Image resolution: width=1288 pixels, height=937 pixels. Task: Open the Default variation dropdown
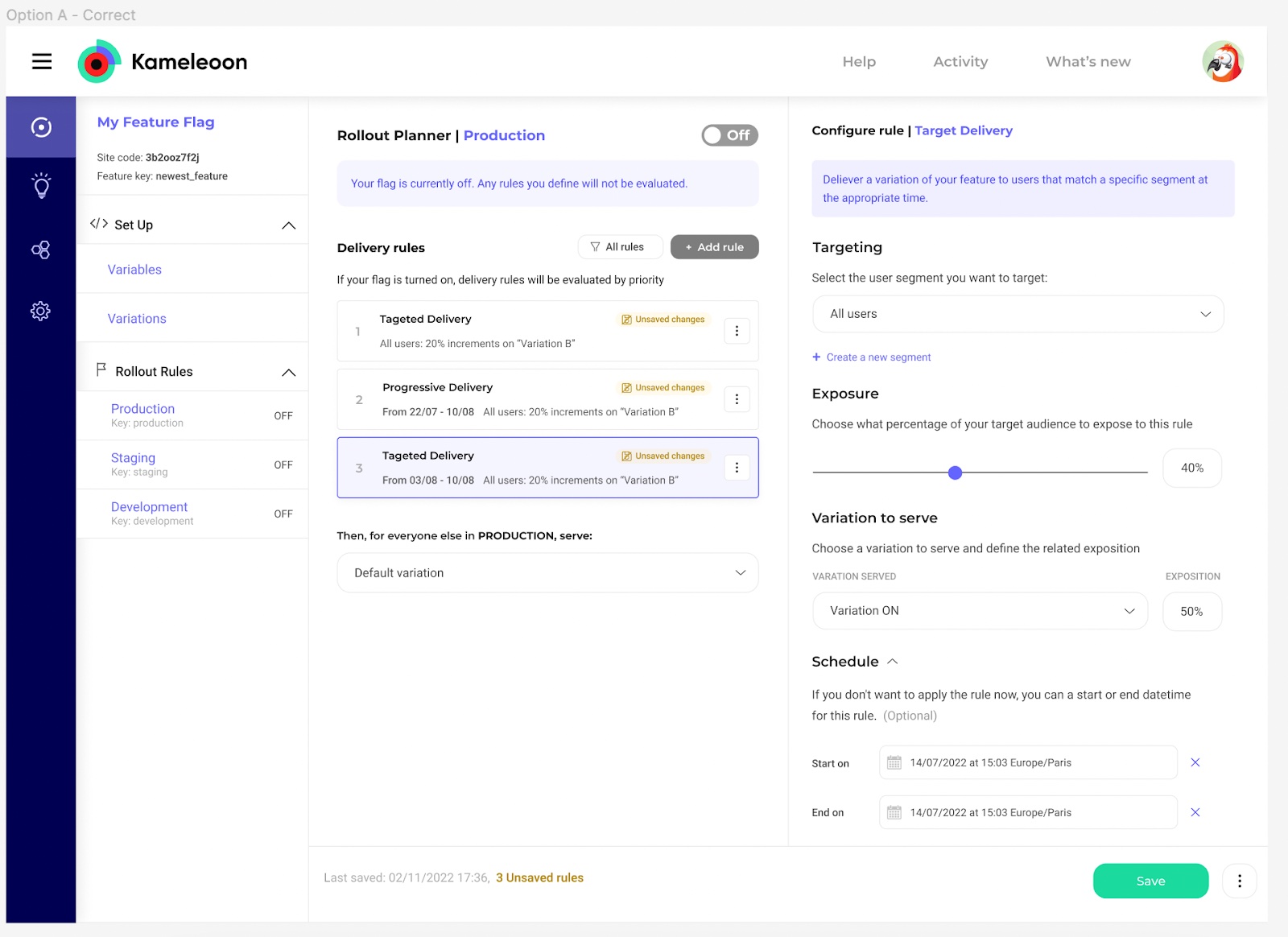tap(547, 572)
